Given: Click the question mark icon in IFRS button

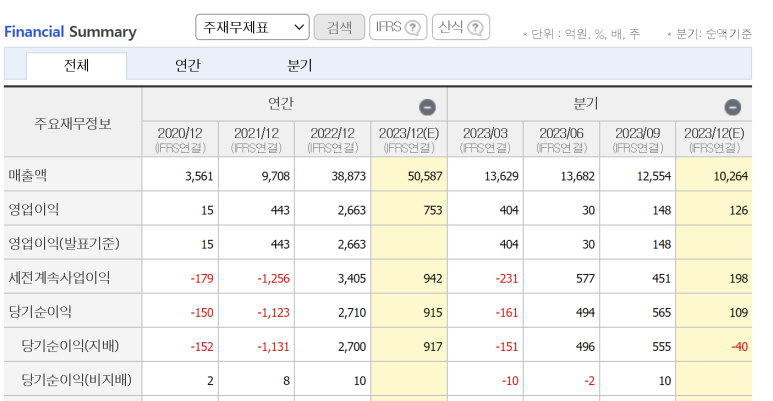Looking at the screenshot, I should click(413, 28).
